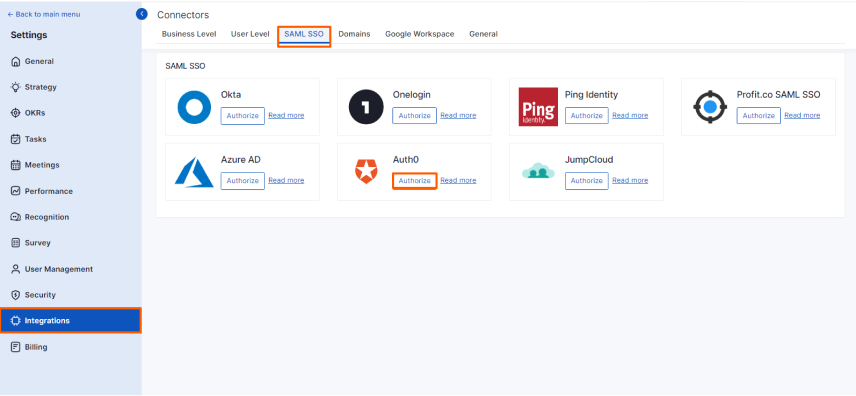Authorize the Okta connector
The image size is (856, 396).
tap(242, 116)
